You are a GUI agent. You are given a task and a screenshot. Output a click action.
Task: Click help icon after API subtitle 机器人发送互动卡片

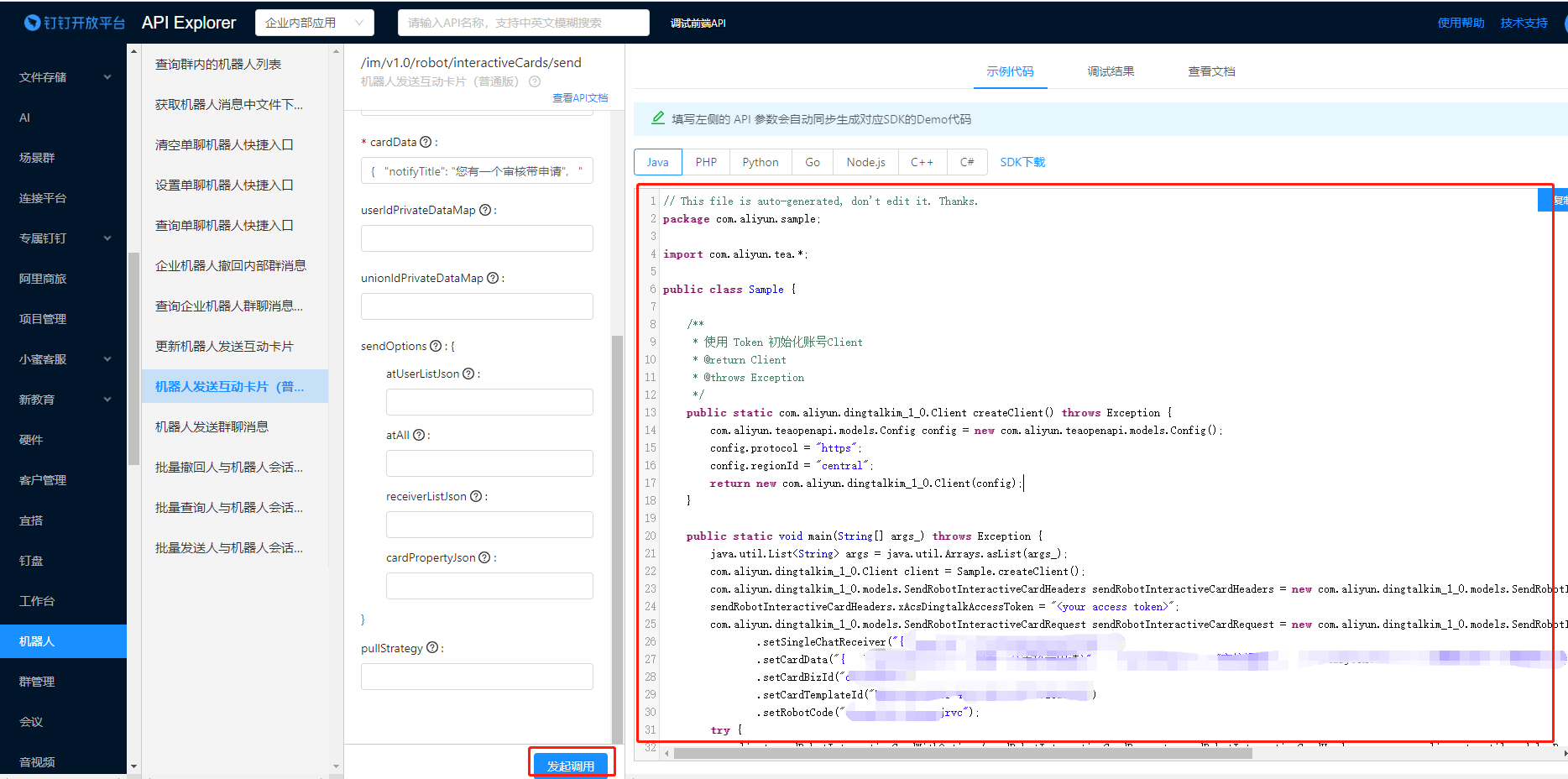coord(535,81)
